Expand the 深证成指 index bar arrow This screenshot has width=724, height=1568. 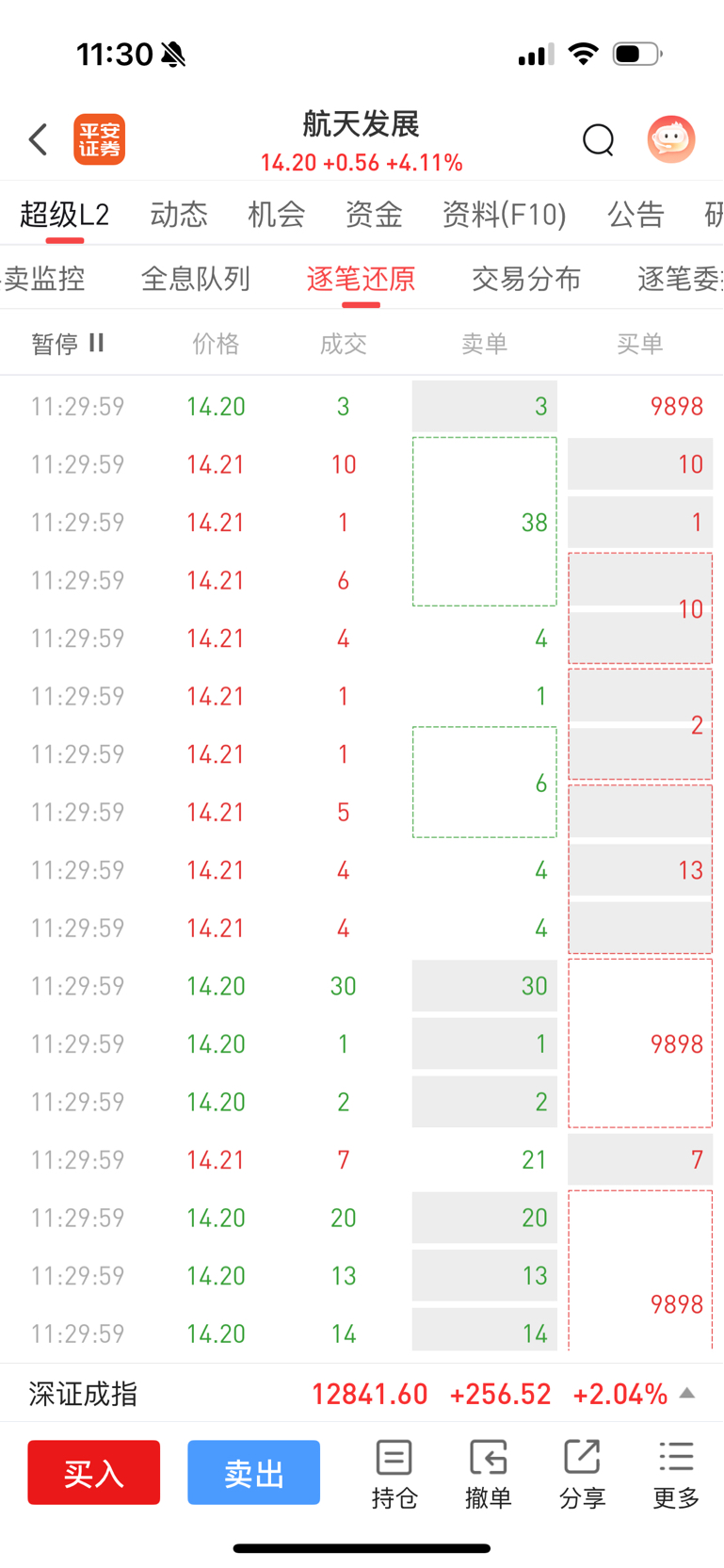click(687, 1394)
